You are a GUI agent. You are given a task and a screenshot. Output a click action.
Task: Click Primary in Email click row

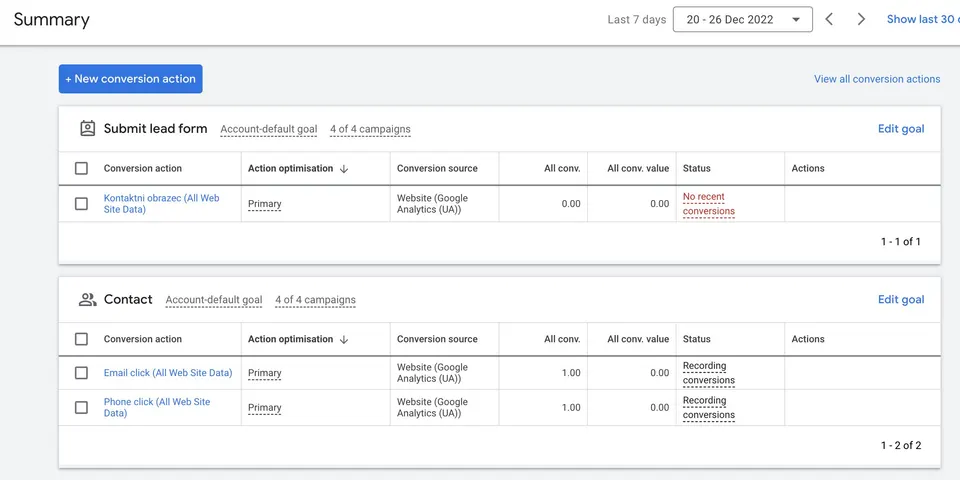264,373
